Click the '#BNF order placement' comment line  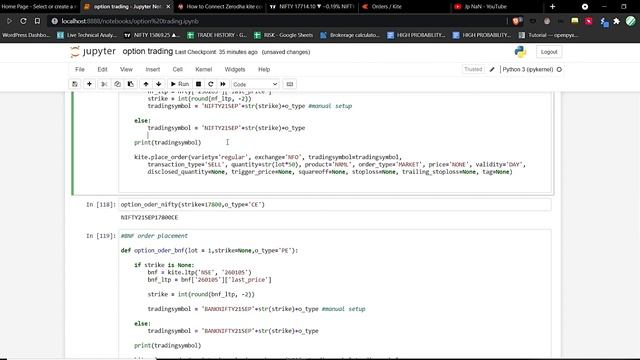154,236
